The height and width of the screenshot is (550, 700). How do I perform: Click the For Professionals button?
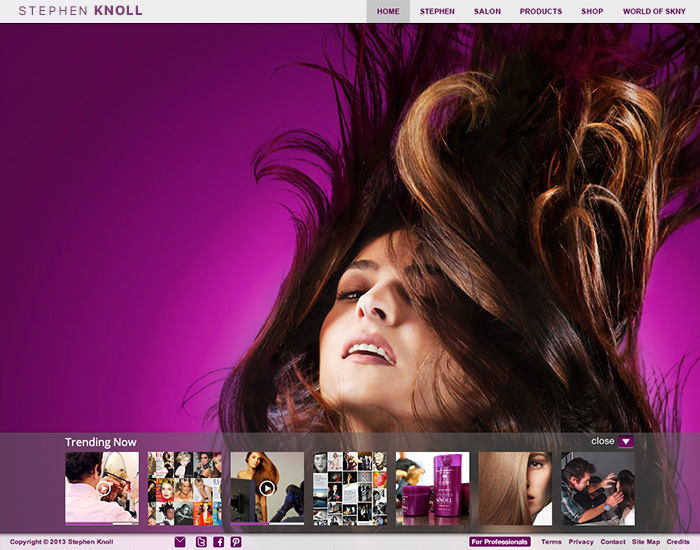click(499, 542)
